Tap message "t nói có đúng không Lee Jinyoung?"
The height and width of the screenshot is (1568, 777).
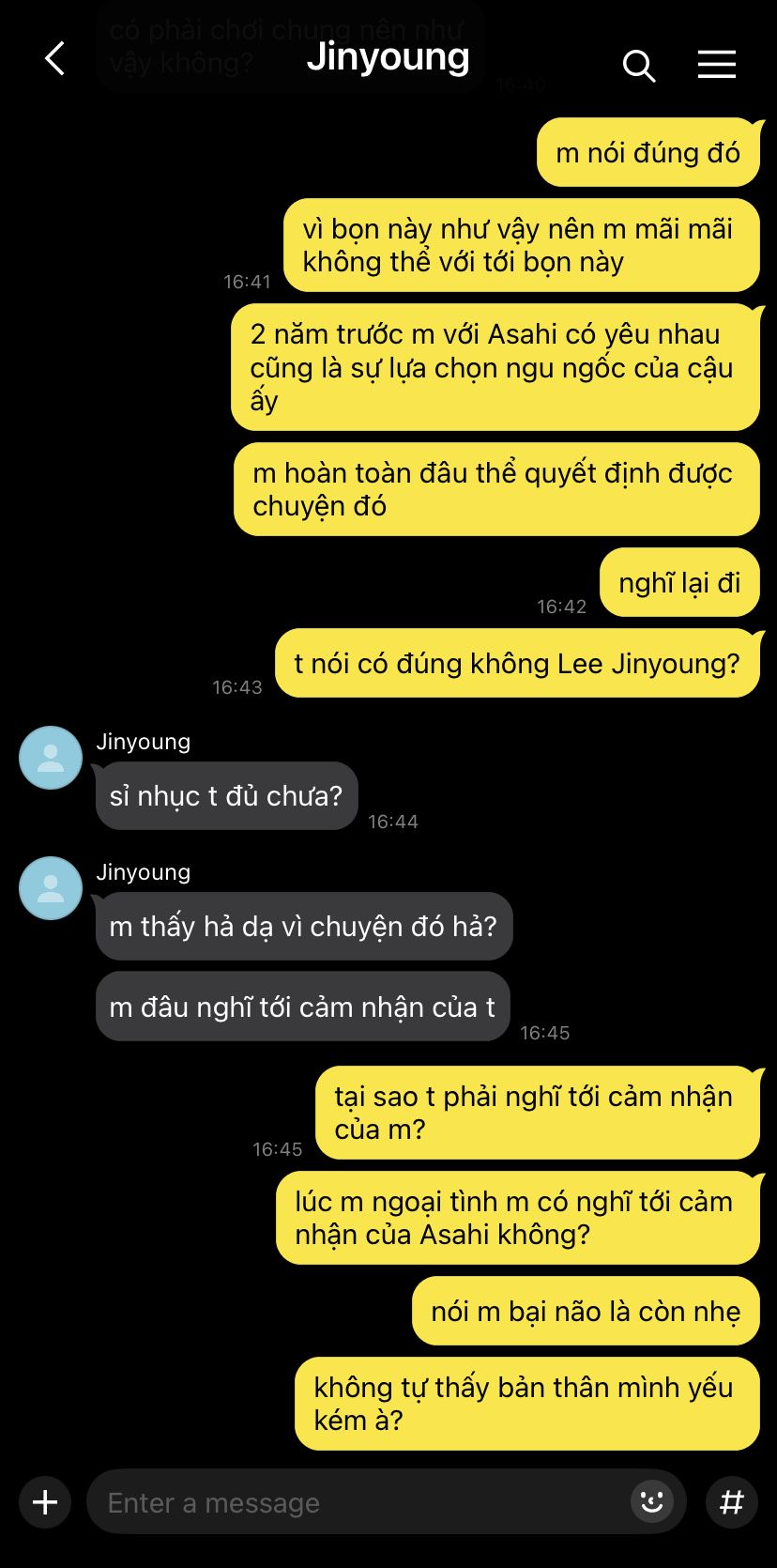(517, 663)
